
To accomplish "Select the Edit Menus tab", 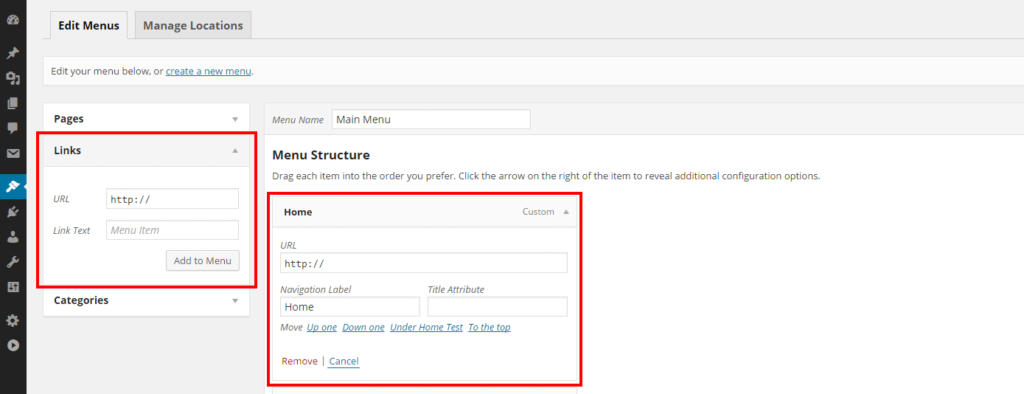I will click(89, 25).
